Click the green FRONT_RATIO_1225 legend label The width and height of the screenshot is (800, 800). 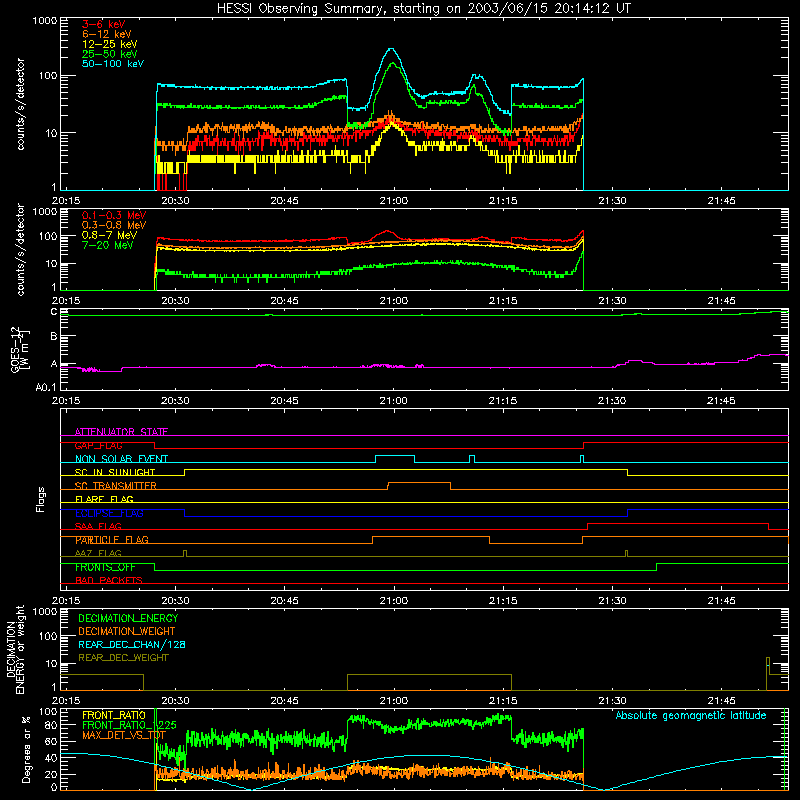129,725
